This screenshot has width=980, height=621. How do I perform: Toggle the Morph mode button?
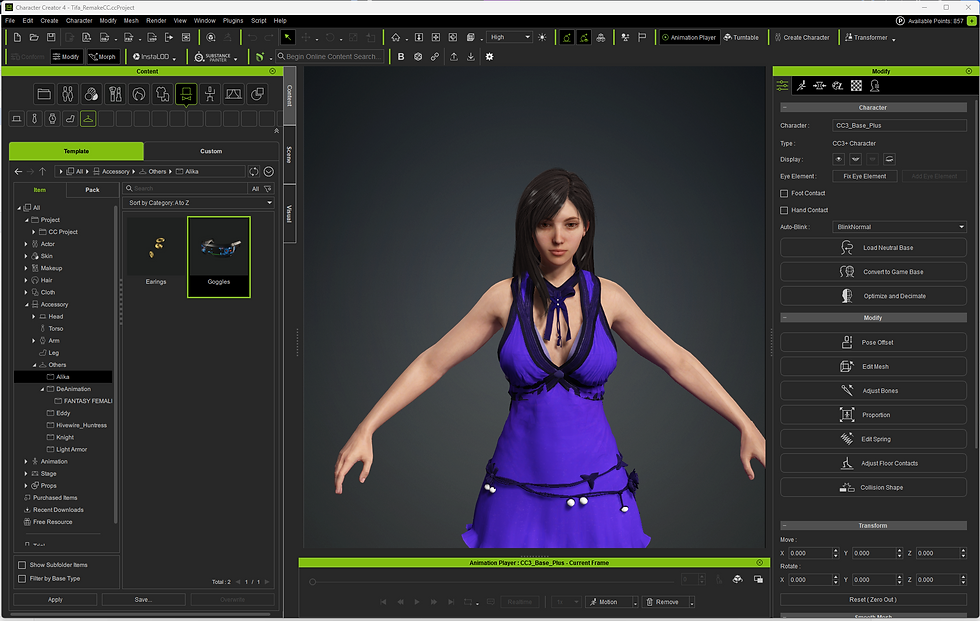pos(102,57)
